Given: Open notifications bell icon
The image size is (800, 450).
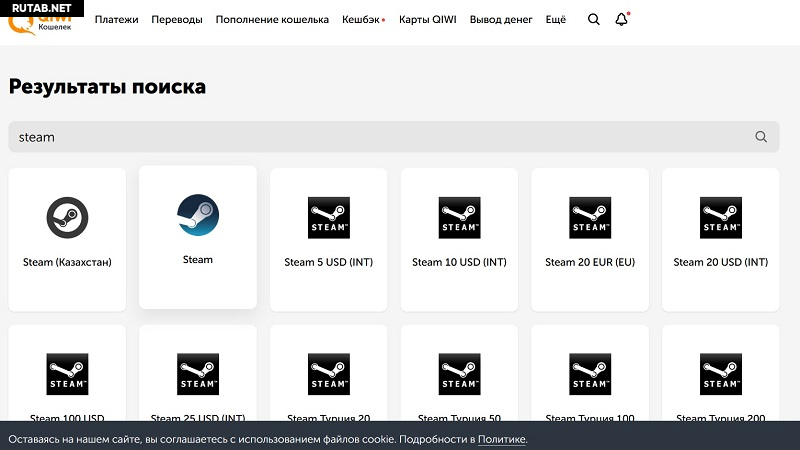Looking at the screenshot, I should point(622,20).
